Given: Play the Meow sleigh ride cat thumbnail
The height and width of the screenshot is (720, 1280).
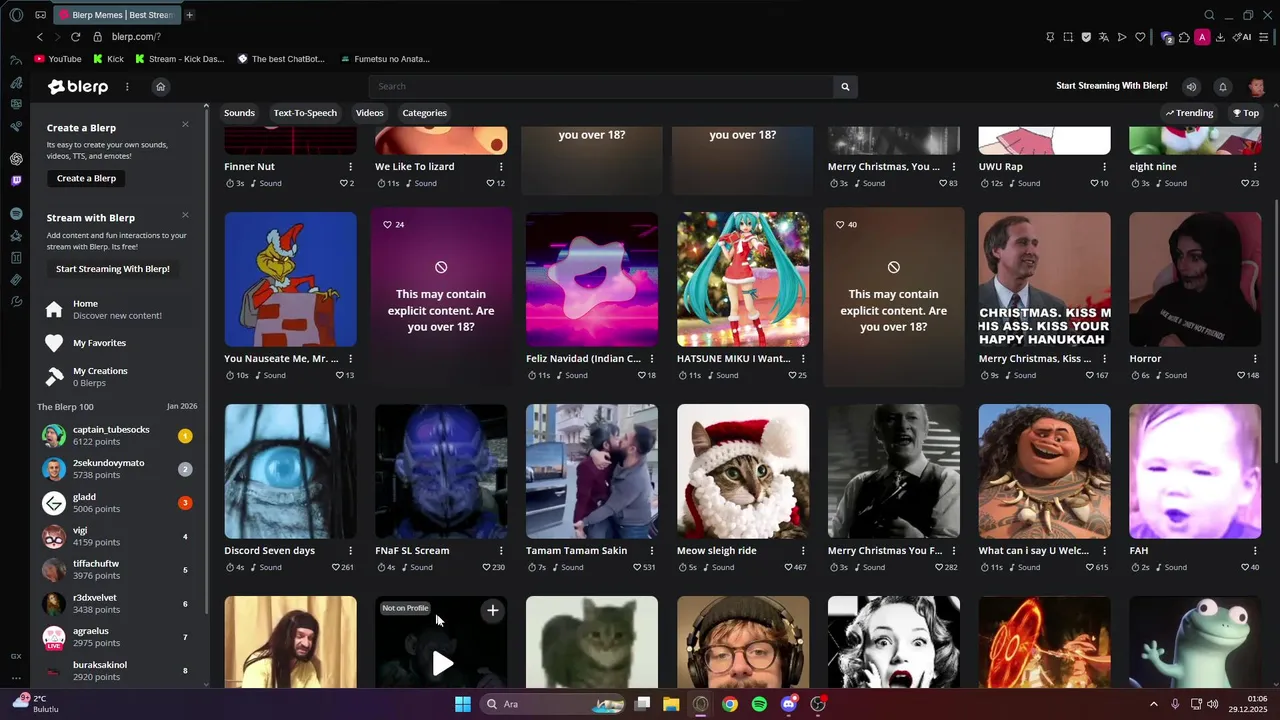Looking at the screenshot, I should coord(743,471).
